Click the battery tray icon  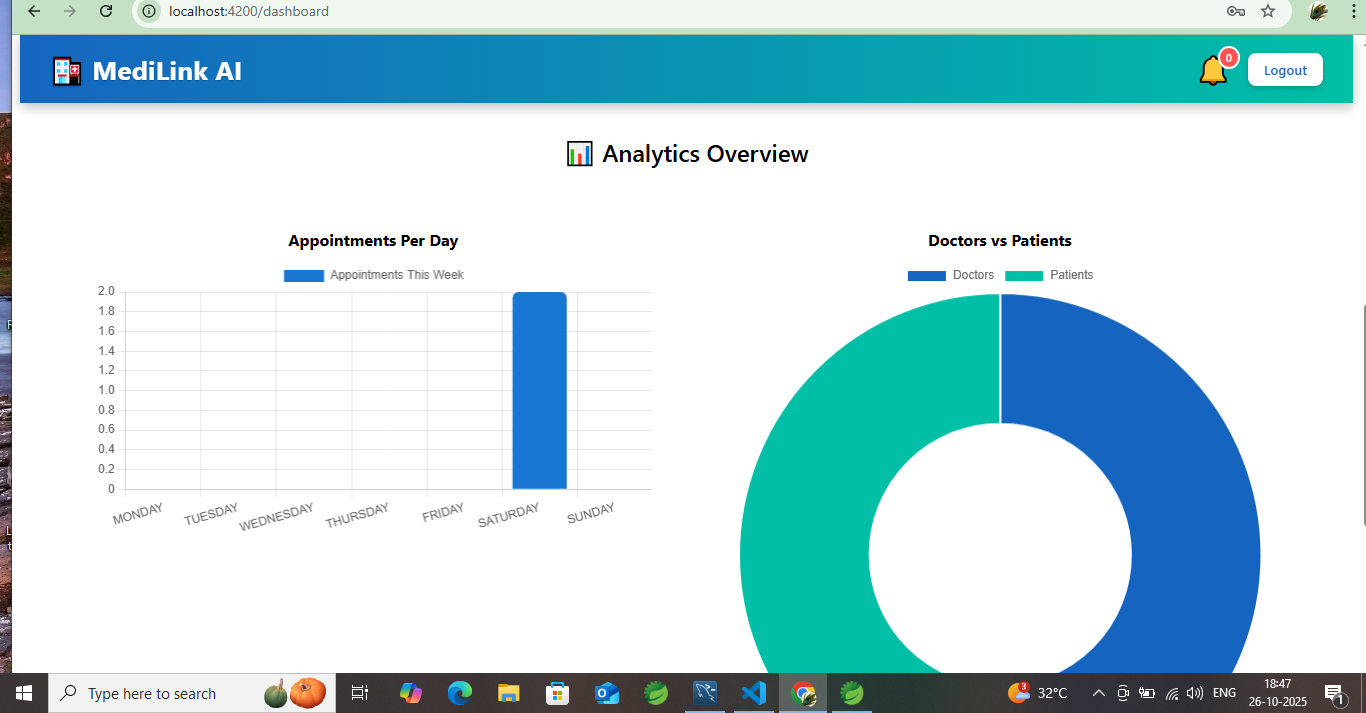[1147, 693]
